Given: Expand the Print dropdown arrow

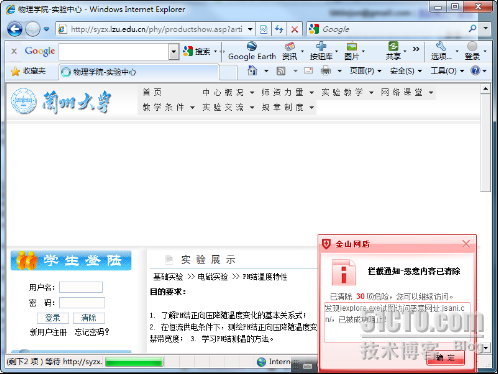Looking at the screenshot, I should pos(339,71).
